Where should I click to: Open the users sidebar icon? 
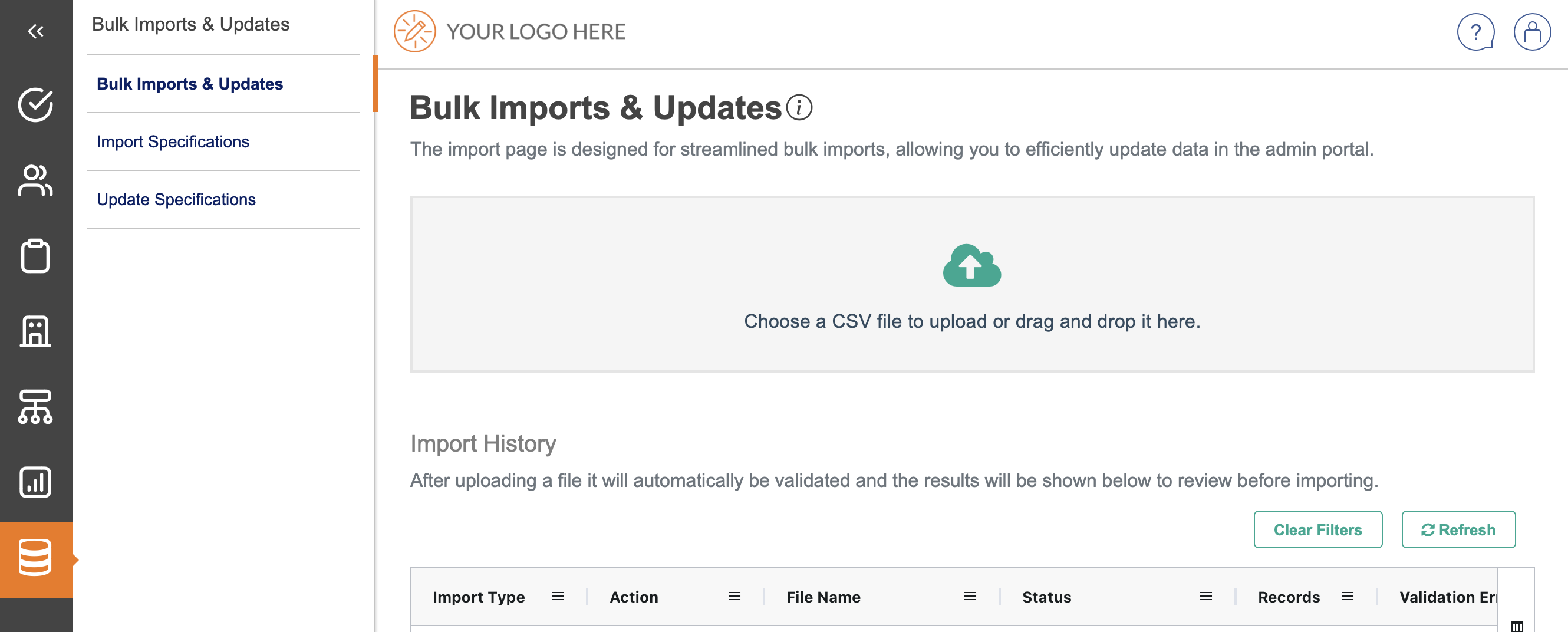tap(35, 180)
